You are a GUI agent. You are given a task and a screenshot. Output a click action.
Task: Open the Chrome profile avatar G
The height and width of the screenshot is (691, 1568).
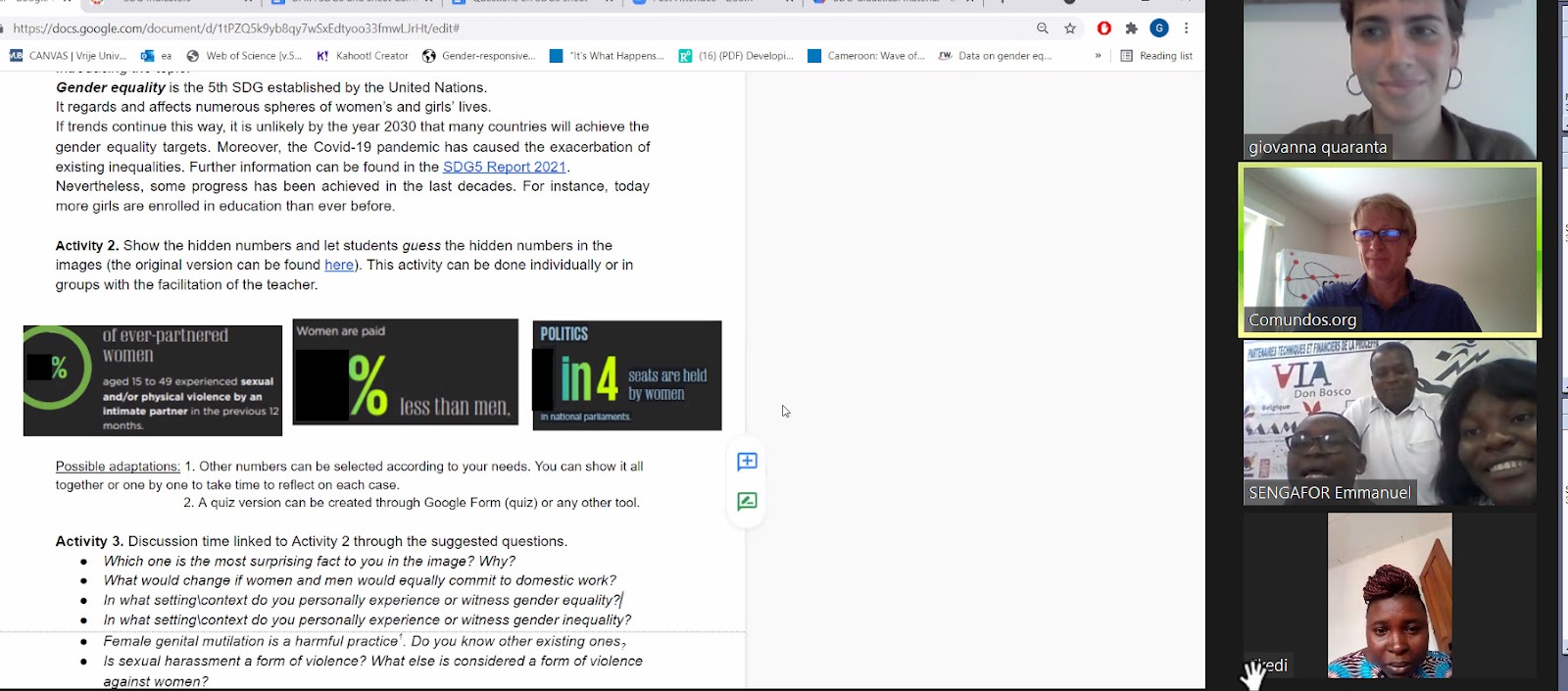pyautogui.click(x=1159, y=28)
